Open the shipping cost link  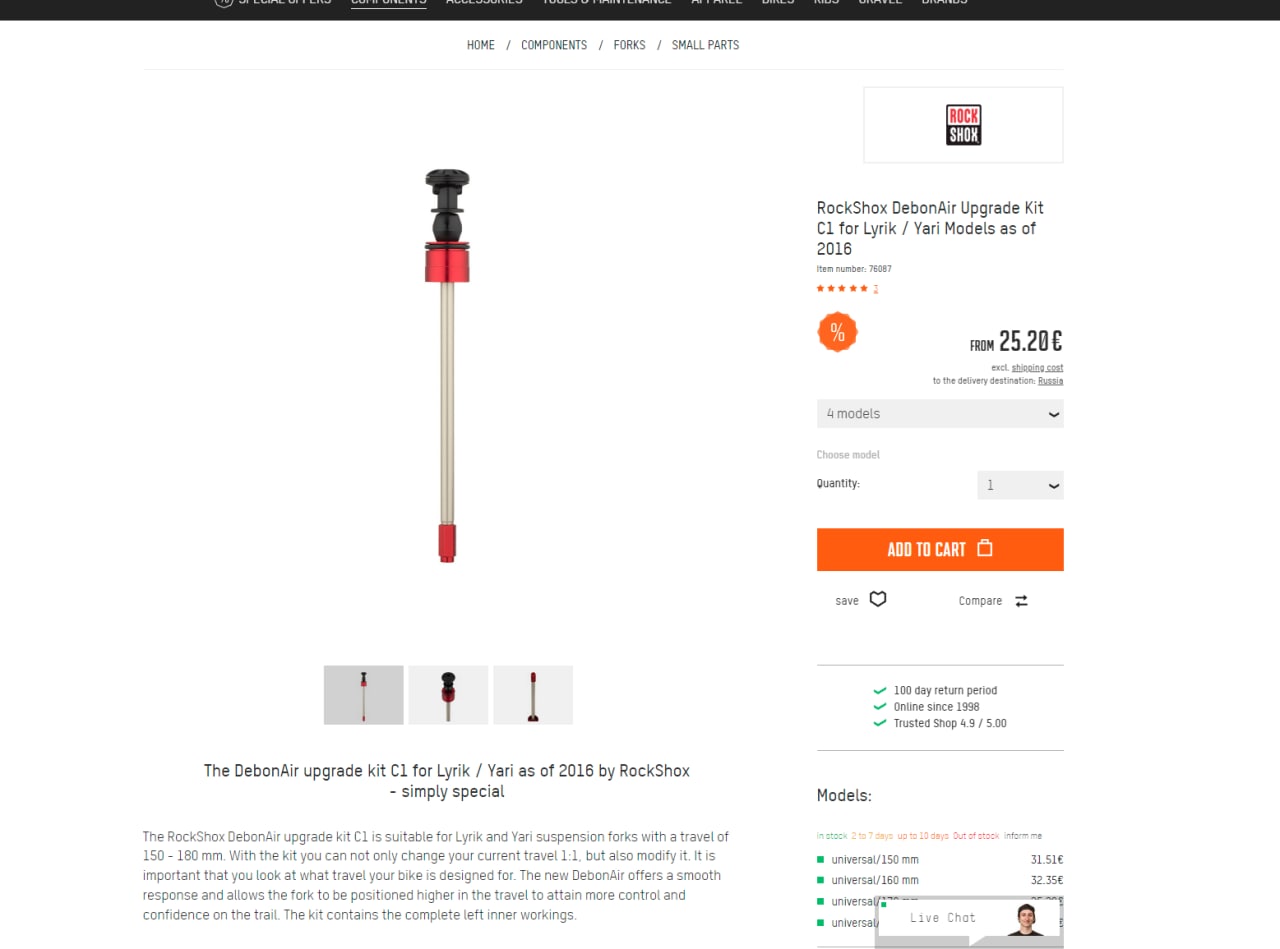pos(1037,368)
